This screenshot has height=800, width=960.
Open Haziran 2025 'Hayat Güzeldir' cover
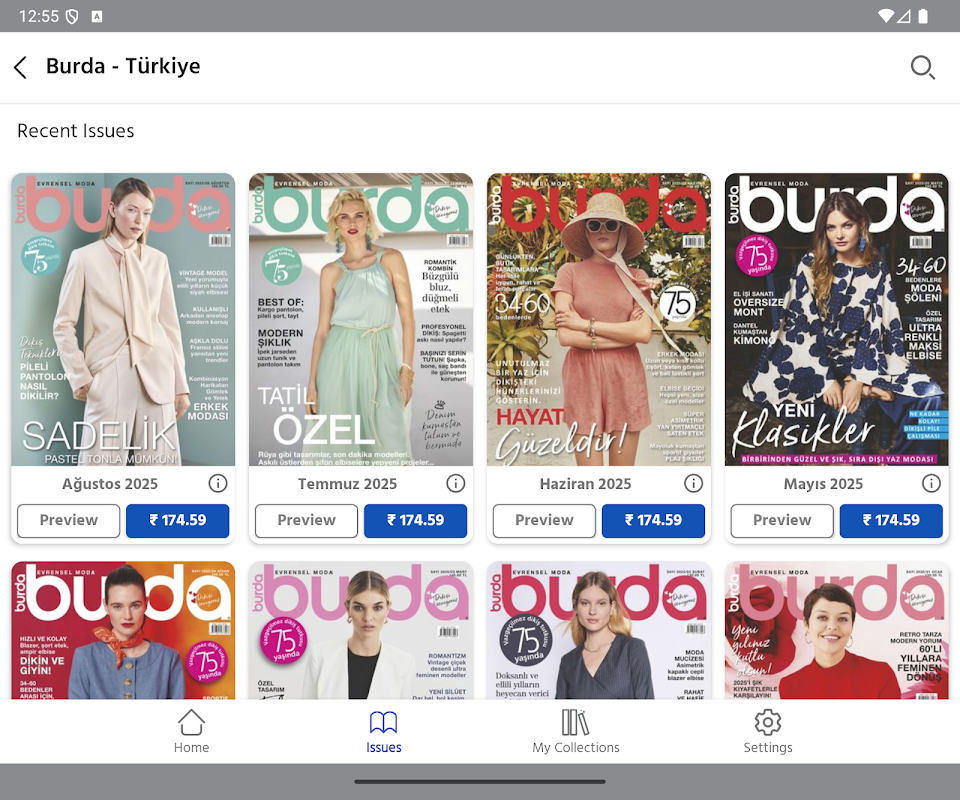(599, 320)
